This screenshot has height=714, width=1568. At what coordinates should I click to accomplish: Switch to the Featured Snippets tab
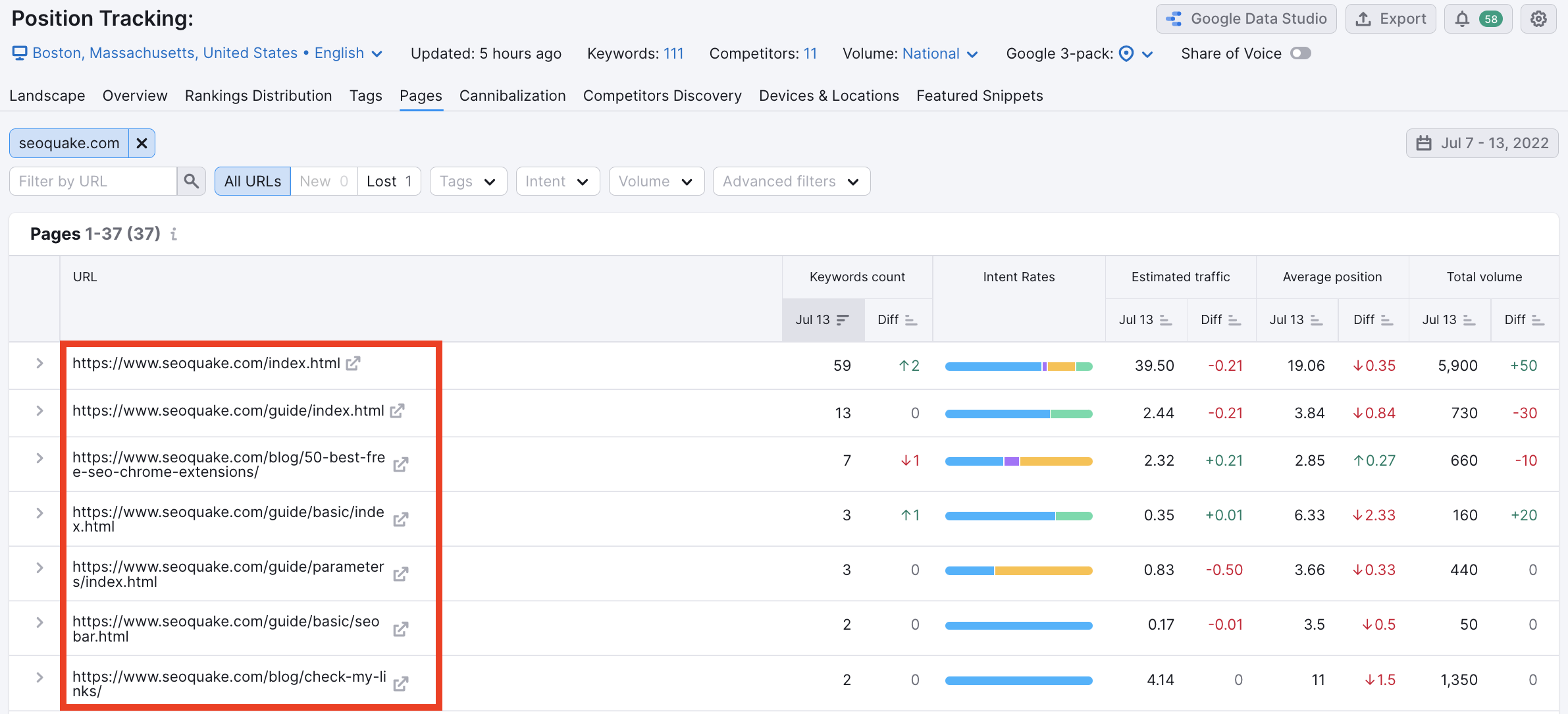coord(980,96)
